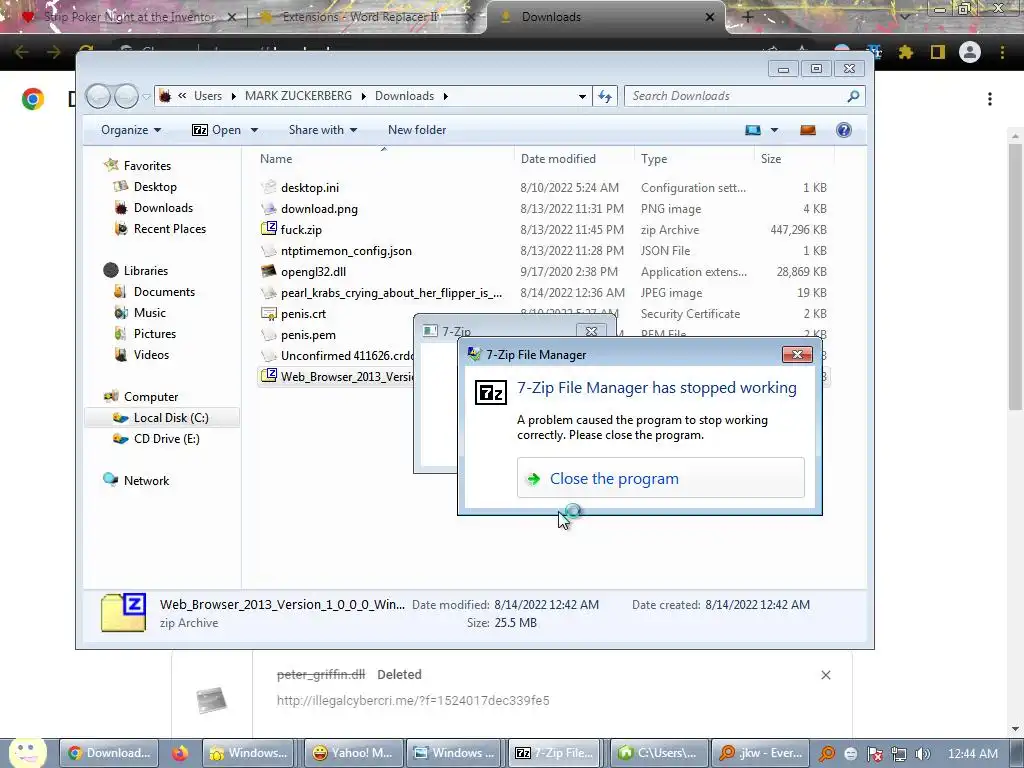Sort by Size column header

tap(771, 159)
